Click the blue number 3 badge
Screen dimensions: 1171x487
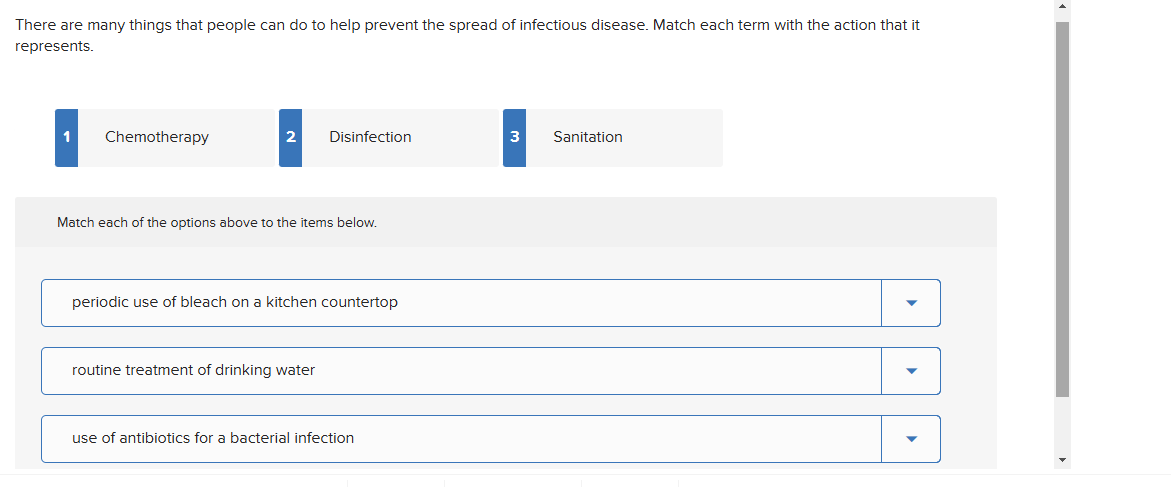[514, 137]
